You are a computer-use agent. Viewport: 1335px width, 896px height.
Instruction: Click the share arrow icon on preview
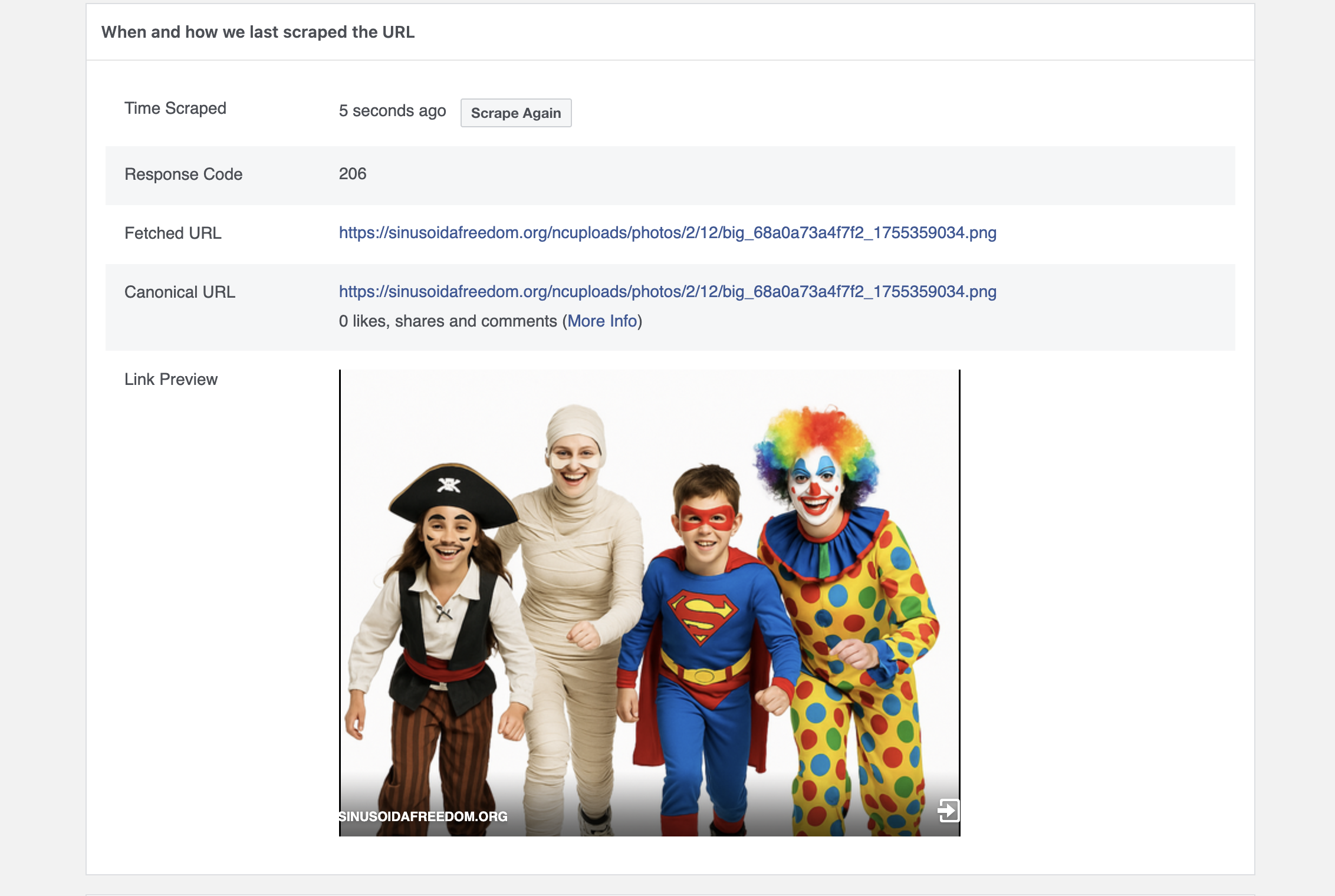point(948,810)
